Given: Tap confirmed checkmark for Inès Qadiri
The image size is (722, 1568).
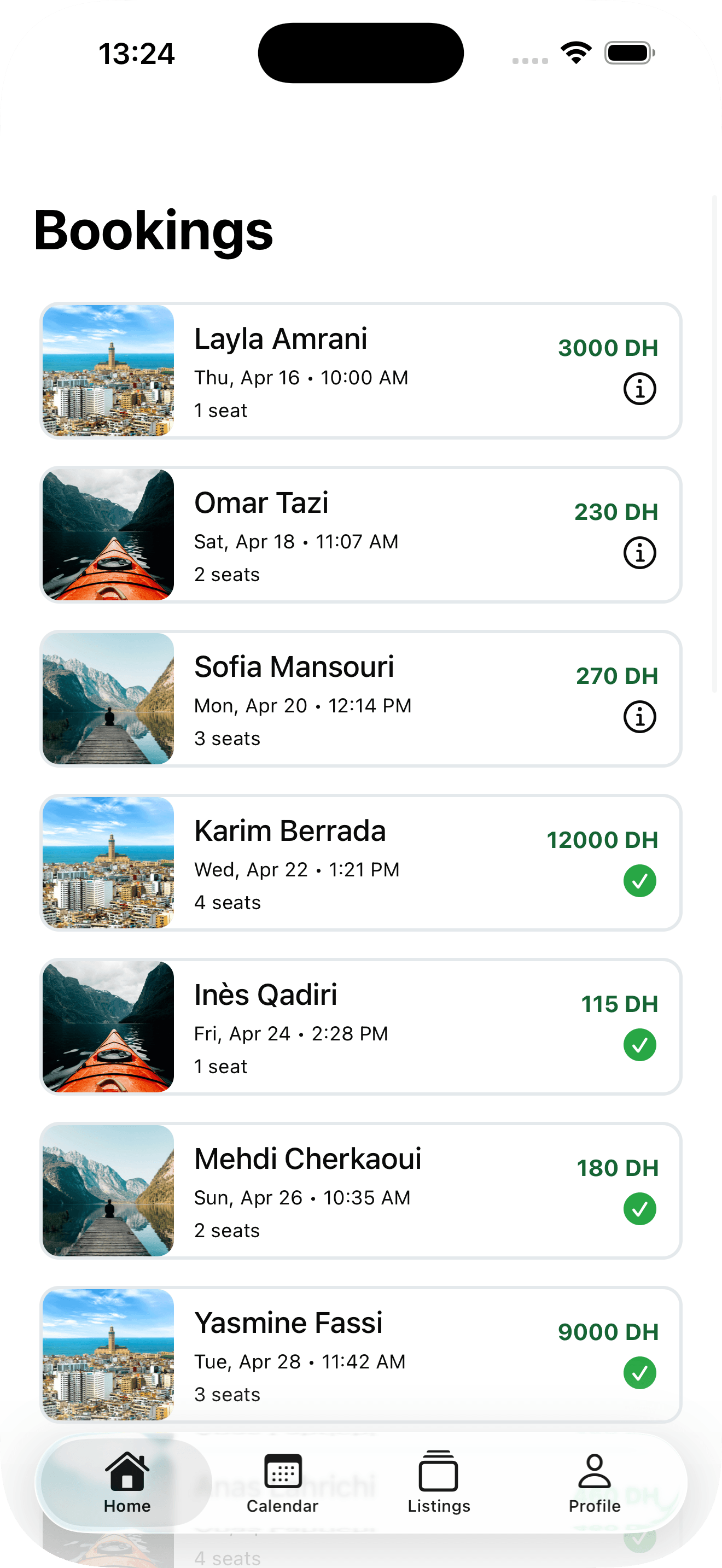Looking at the screenshot, I should (x=639, y=1045).
